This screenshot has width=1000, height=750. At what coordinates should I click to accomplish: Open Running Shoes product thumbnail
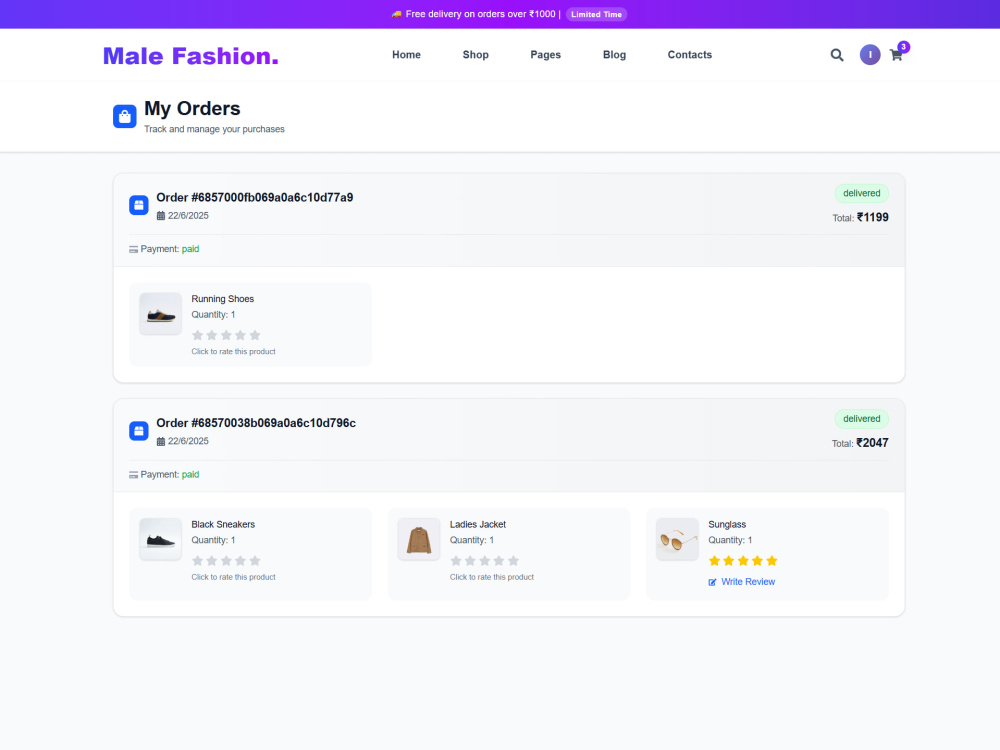161,314
